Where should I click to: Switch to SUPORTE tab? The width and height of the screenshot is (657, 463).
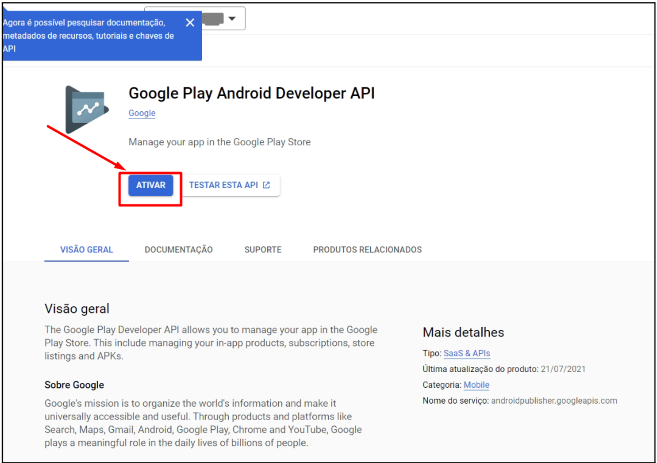(x=263, y=250)
